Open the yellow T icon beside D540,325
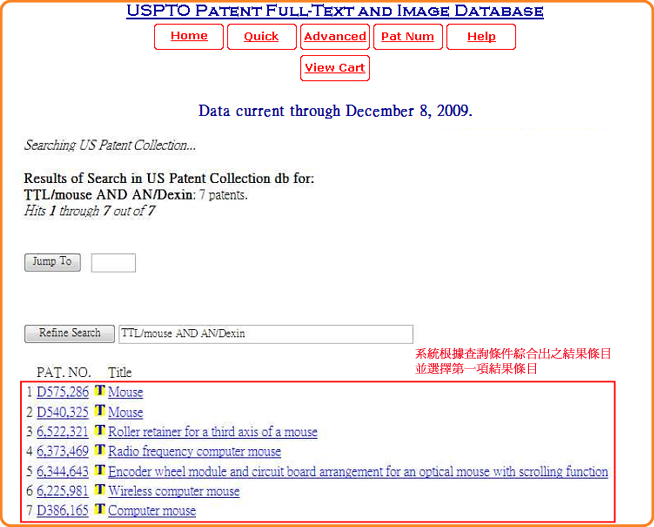Viewport: 654px width, 527px height. coord(99,411)
